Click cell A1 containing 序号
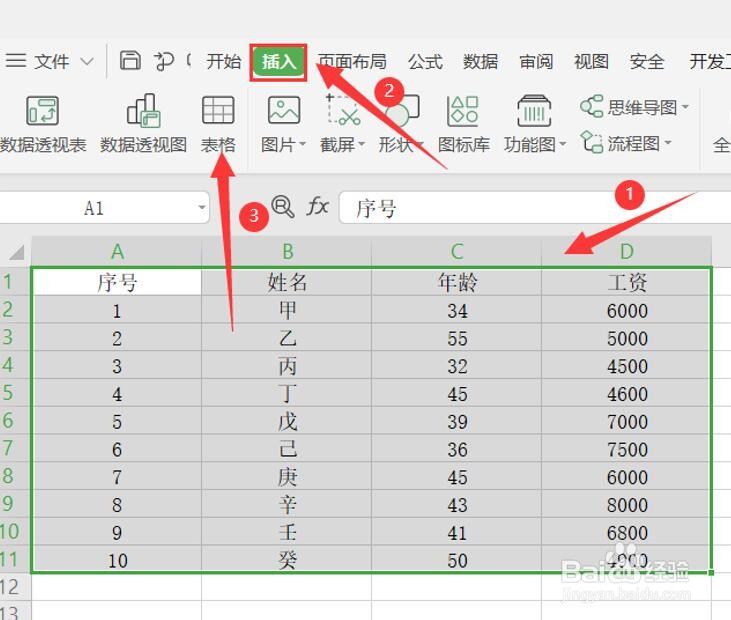Image resolution: width=731 pixels, height=620 pixels. point(117,282)
